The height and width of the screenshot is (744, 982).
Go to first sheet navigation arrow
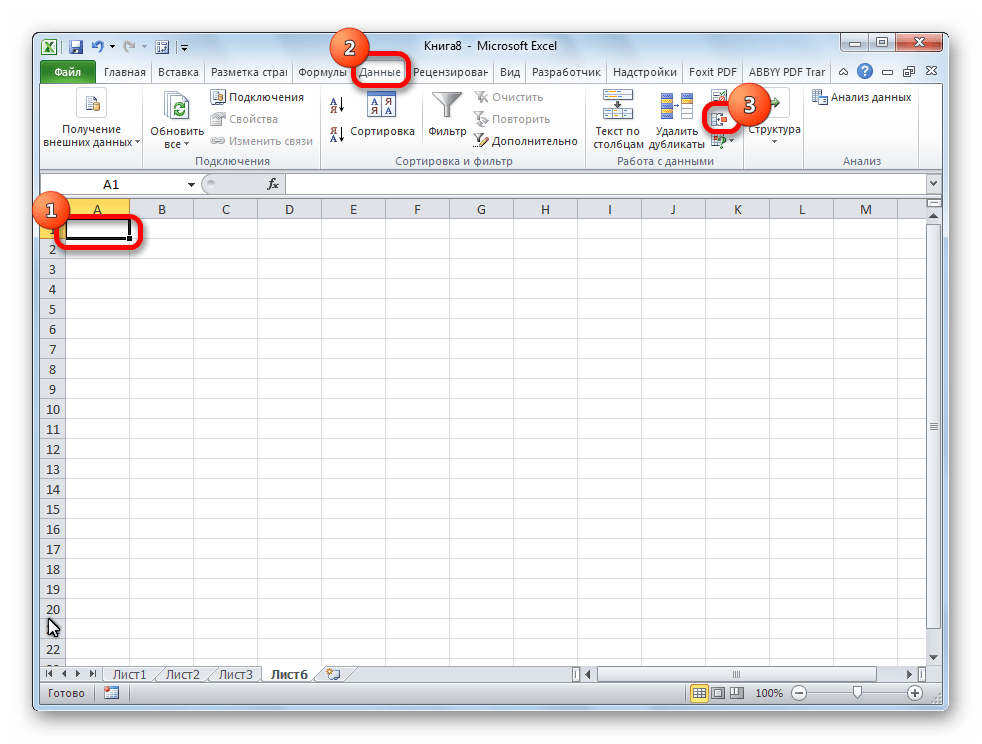pyautogui.click(x=49, y=674)
